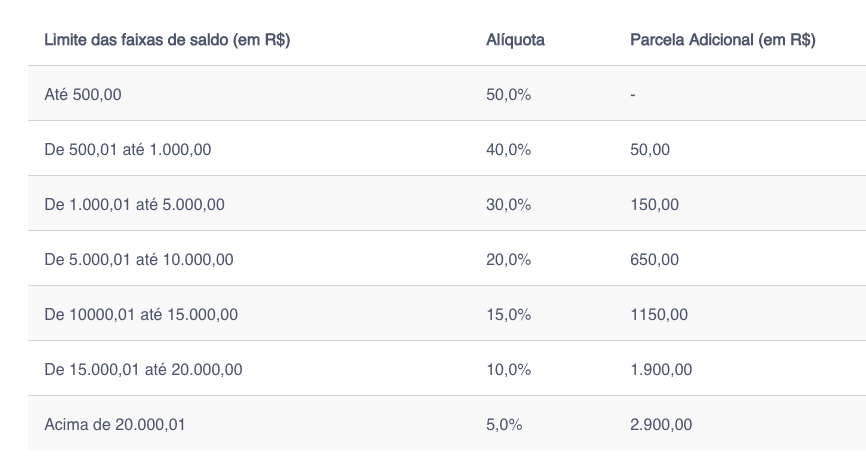Click 'De 1.000,01 até 5.000,00' range

point(134,204)
